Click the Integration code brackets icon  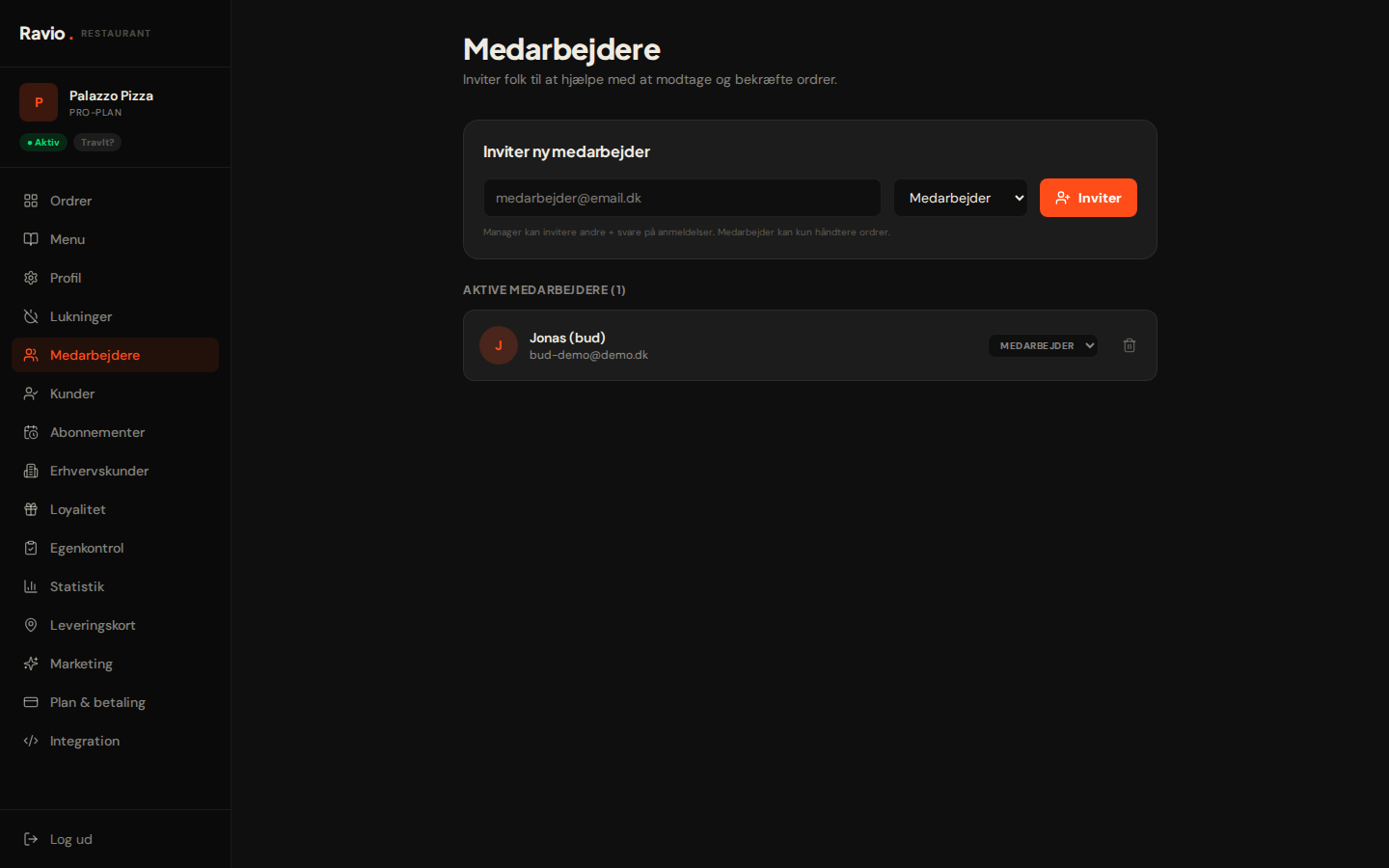[x=31, y=741]
